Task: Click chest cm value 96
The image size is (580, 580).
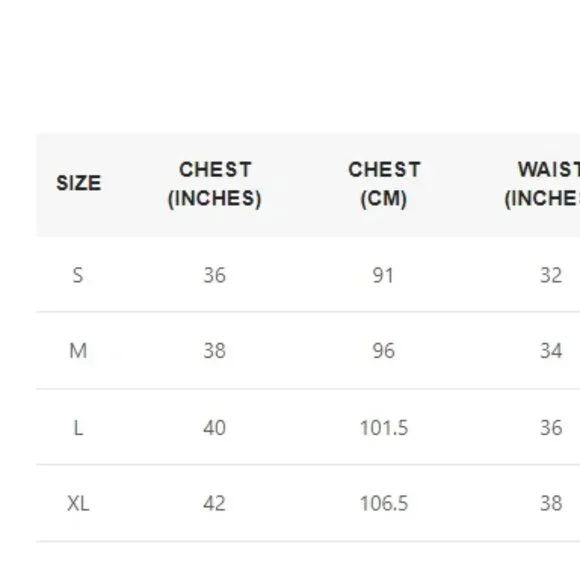Action: (384, 351)
